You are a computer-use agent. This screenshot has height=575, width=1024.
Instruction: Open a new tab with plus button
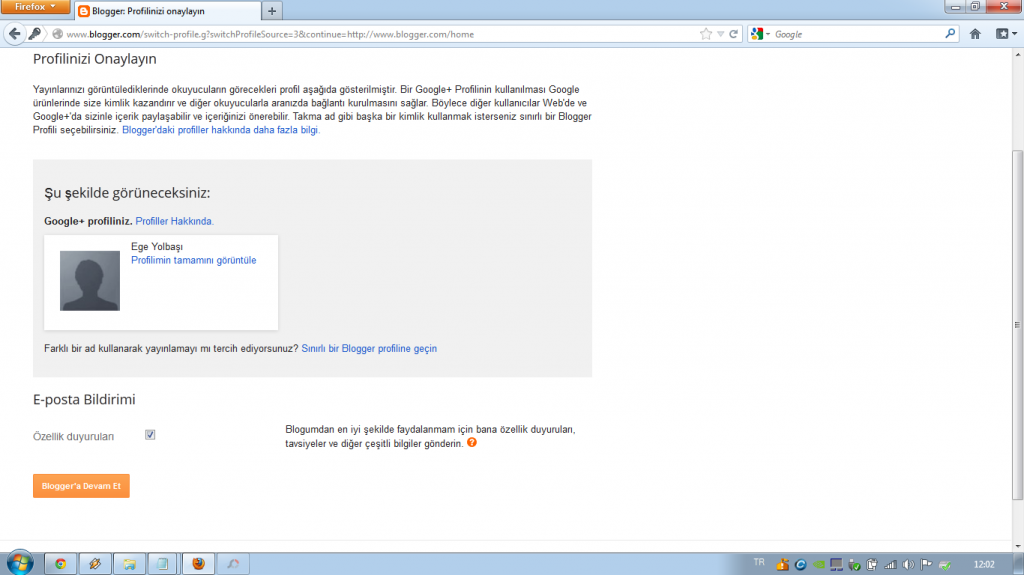coord(272,11)
